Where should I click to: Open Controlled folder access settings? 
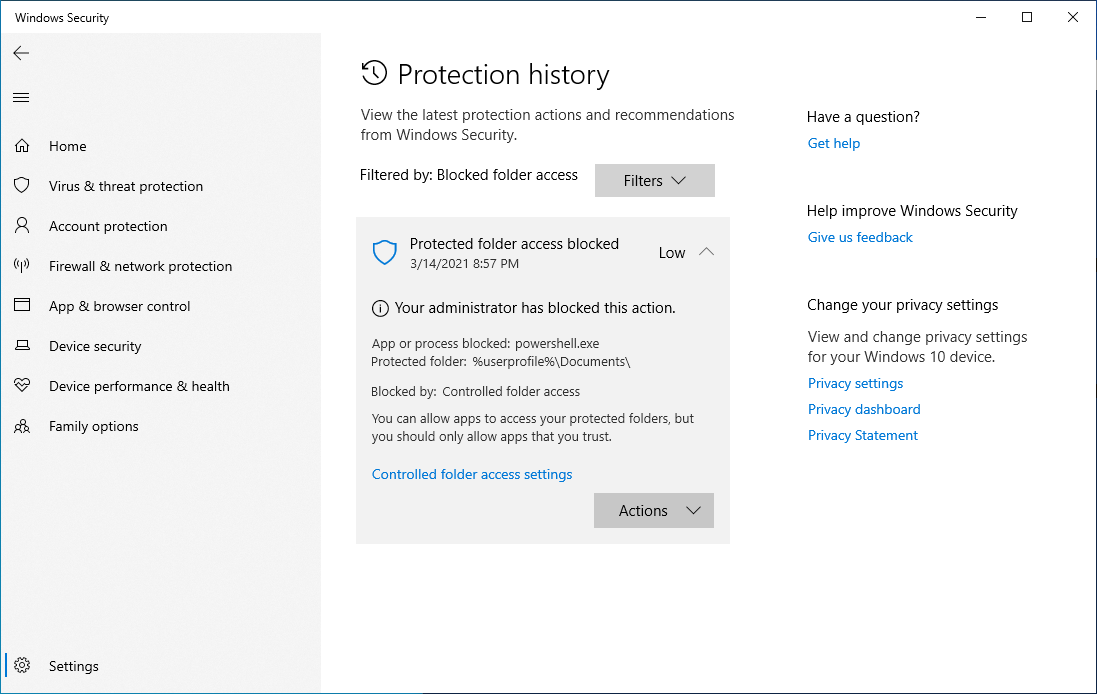point(471,473)
